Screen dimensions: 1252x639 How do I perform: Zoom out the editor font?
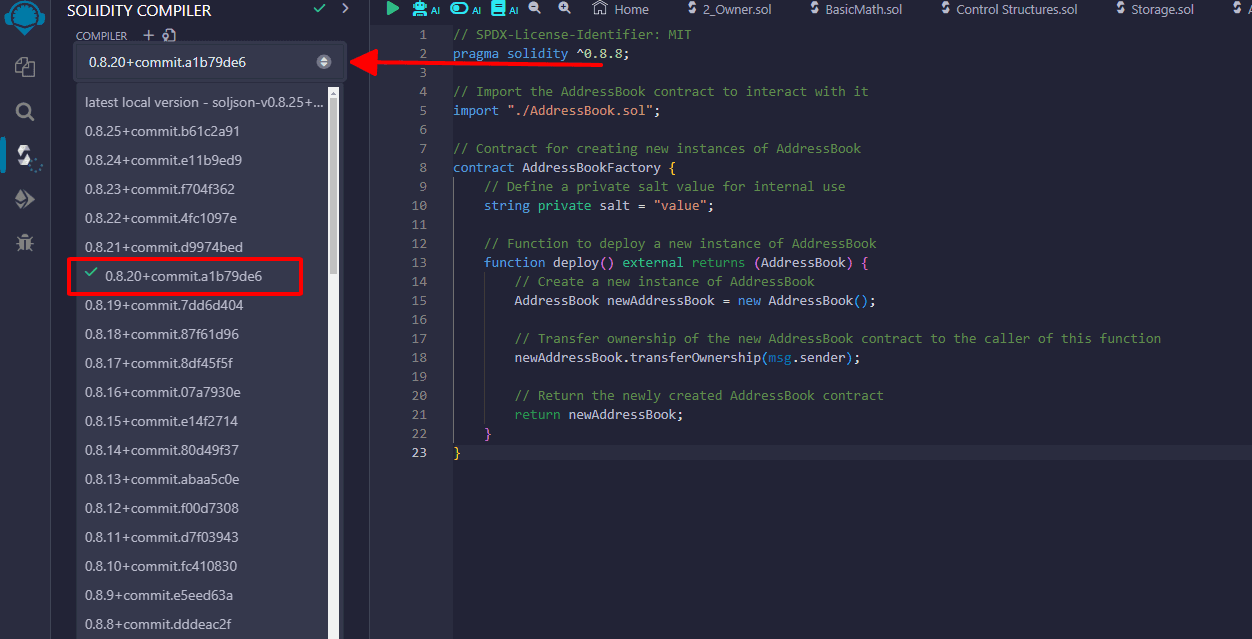point(534,8)
